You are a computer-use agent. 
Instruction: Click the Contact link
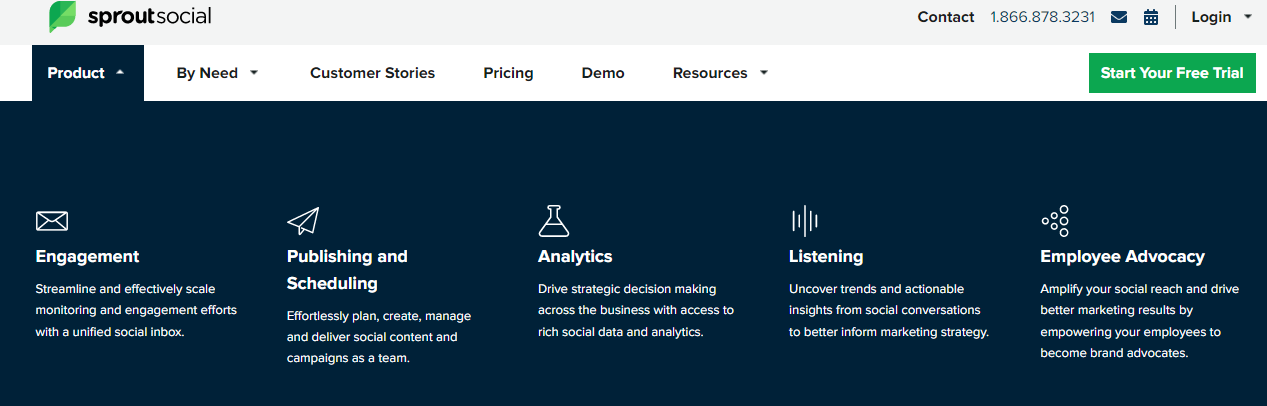click(946, 17)
